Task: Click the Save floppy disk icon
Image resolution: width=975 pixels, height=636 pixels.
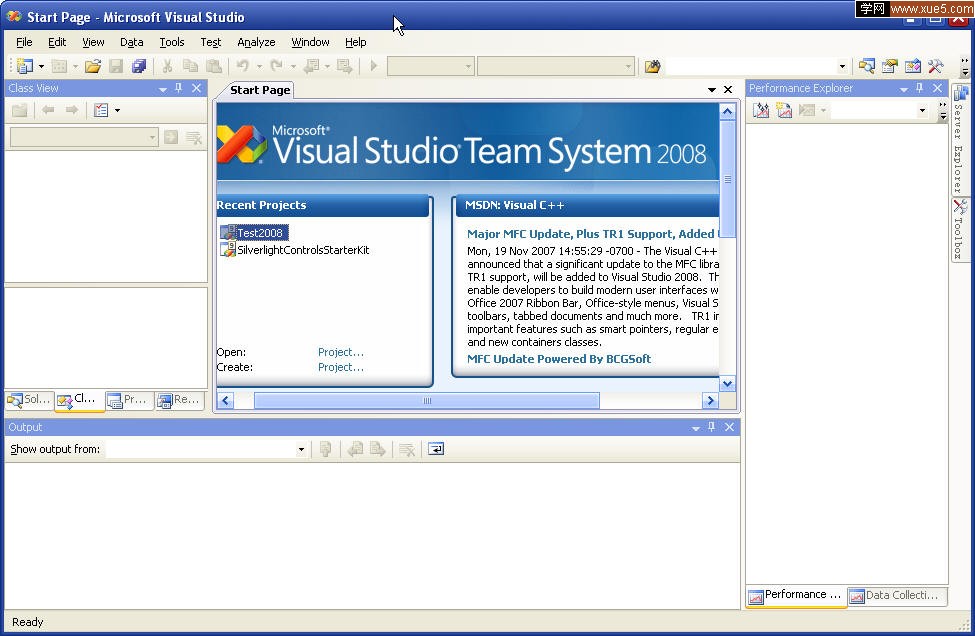Action: coord(116,66)
